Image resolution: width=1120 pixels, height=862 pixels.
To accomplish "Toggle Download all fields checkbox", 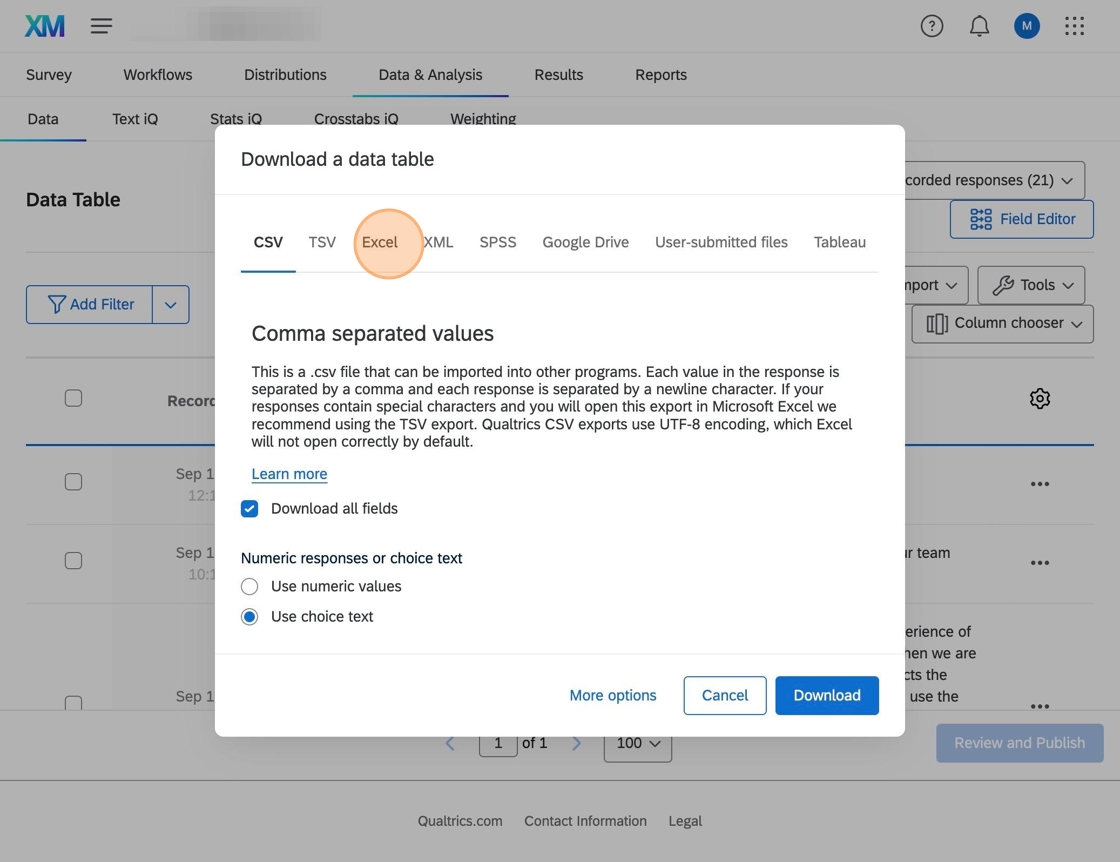I will (x=249, y=508).
